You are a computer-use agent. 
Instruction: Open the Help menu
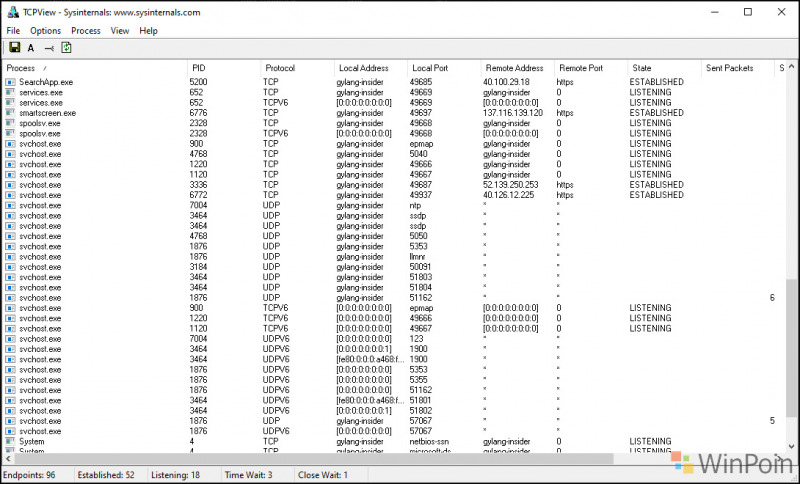[x=148, y=31]
